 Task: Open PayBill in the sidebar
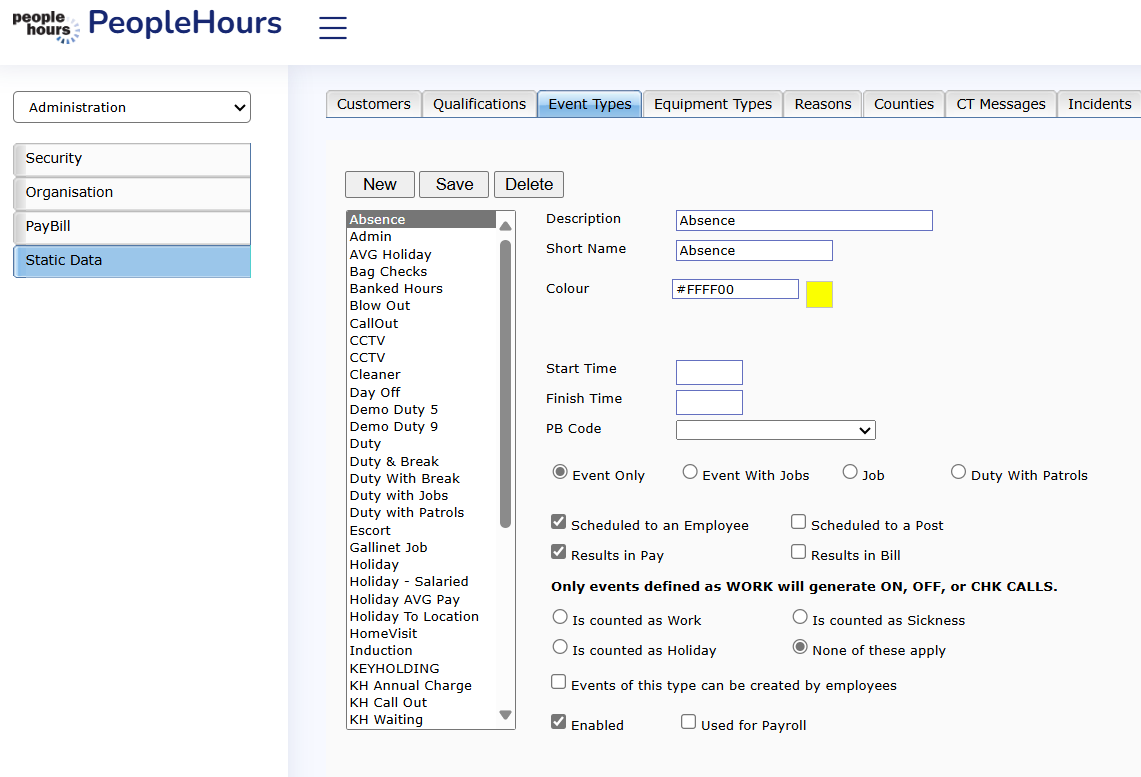coord(132,227)
